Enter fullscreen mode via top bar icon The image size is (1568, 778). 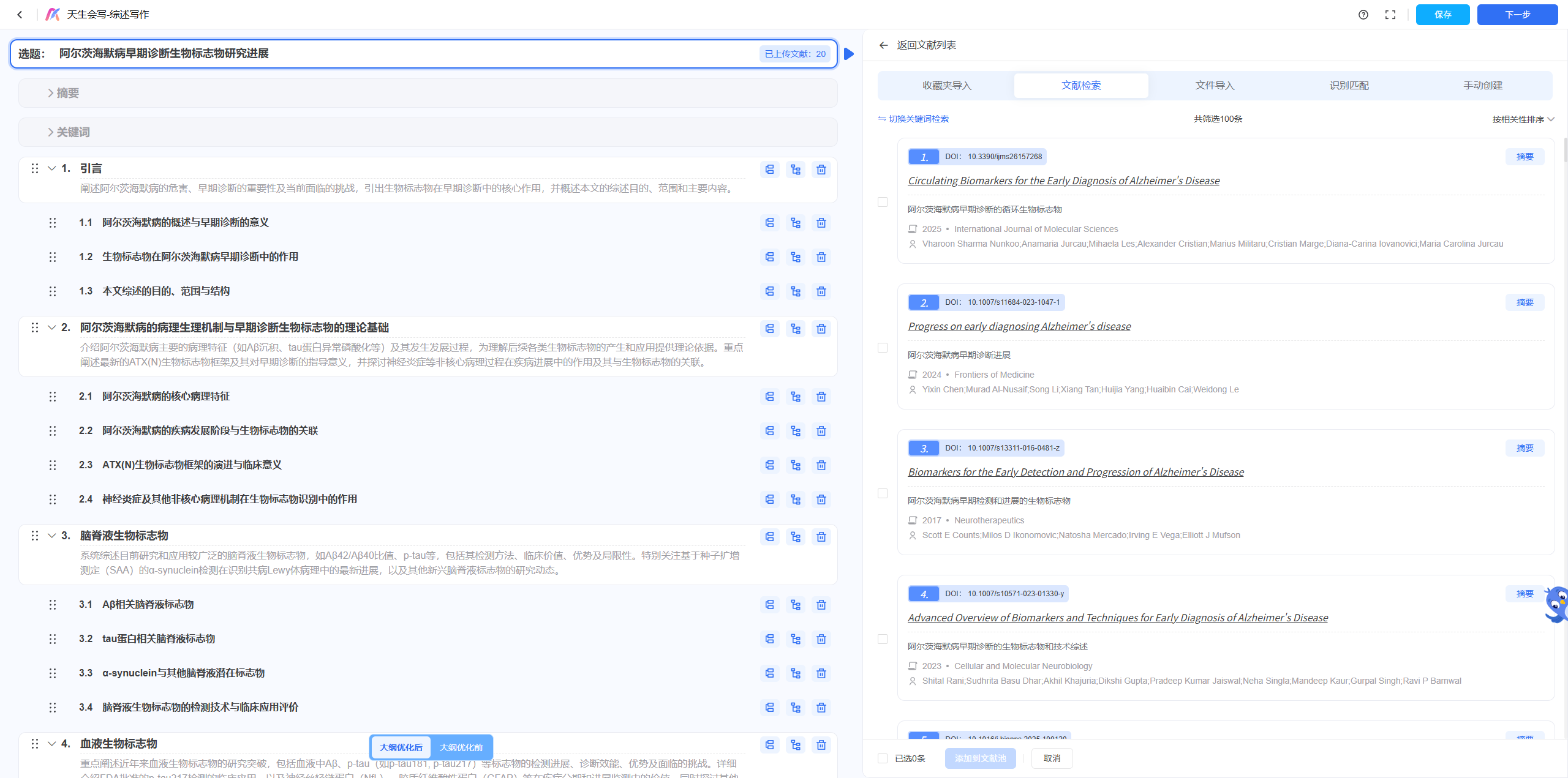(1390, 15)
